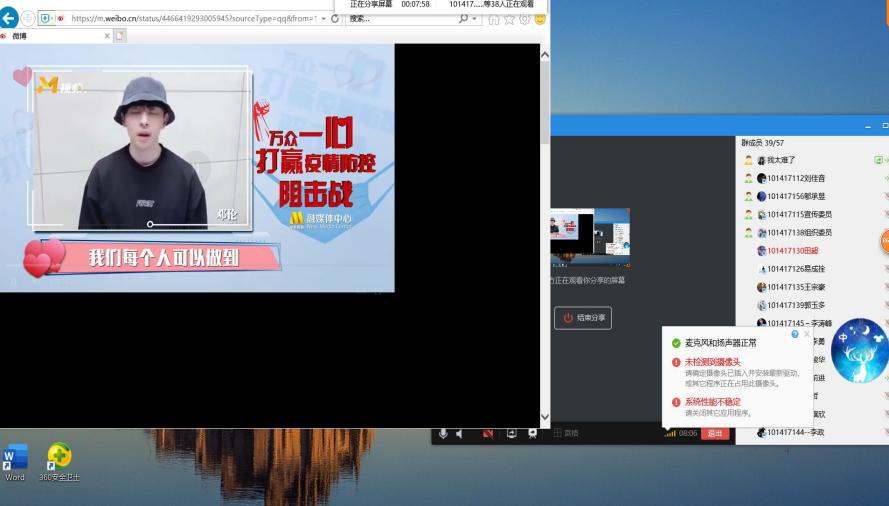Click the help question mark in status popup

tap(795, 334)
